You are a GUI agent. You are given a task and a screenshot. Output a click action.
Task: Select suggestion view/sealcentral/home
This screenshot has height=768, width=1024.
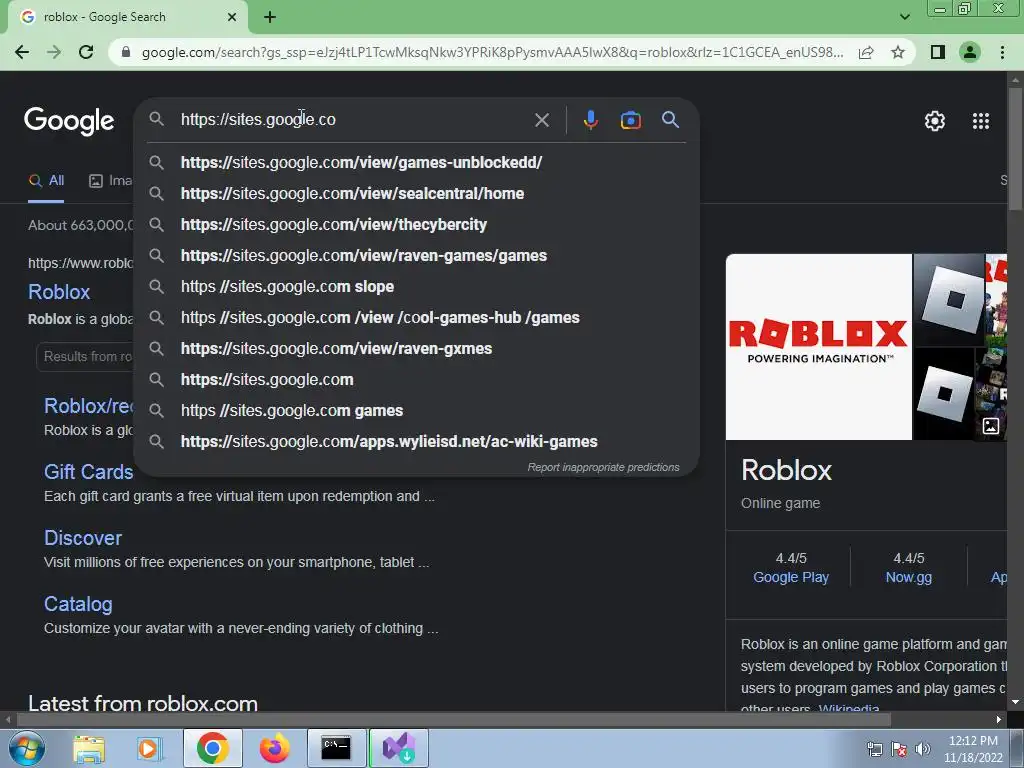417,193
